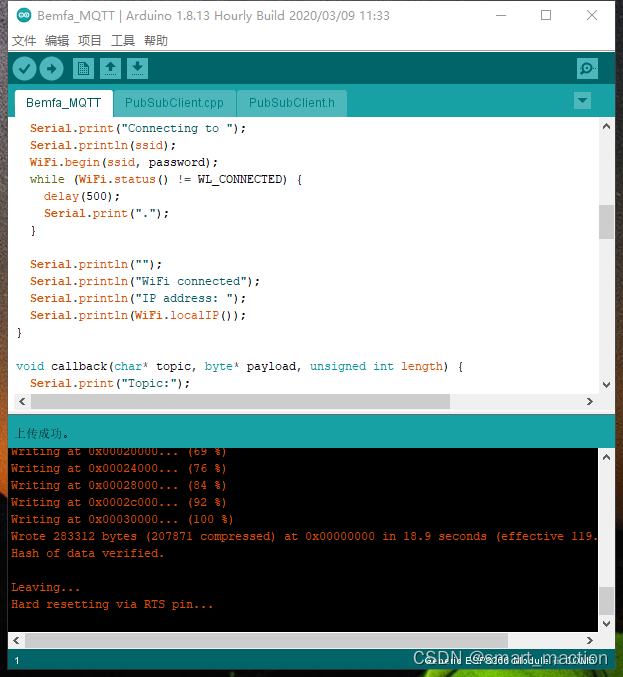The height and width of the screenshot is (677, 623).
Task: Click the console horizontal scrollbar thumb
Action: 266,640
